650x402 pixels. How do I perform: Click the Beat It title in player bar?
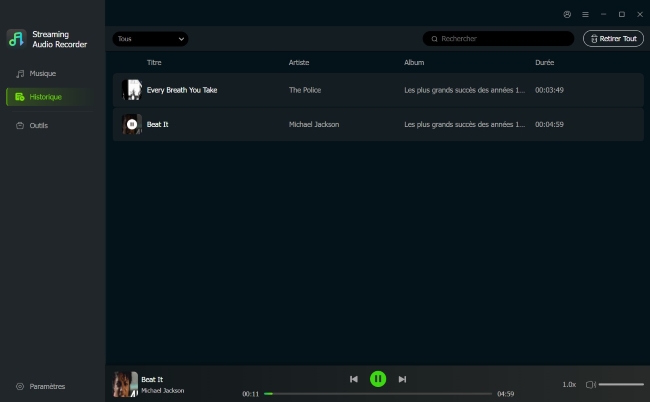(152, 379)
